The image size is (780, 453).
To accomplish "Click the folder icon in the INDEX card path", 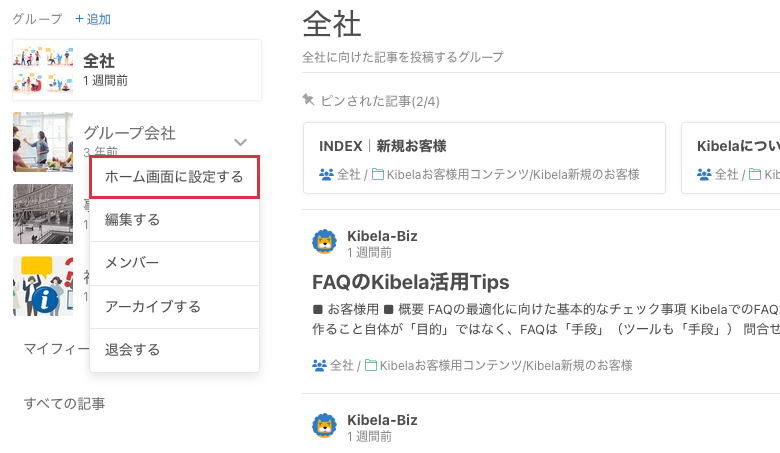I will [x=377, y=174].
